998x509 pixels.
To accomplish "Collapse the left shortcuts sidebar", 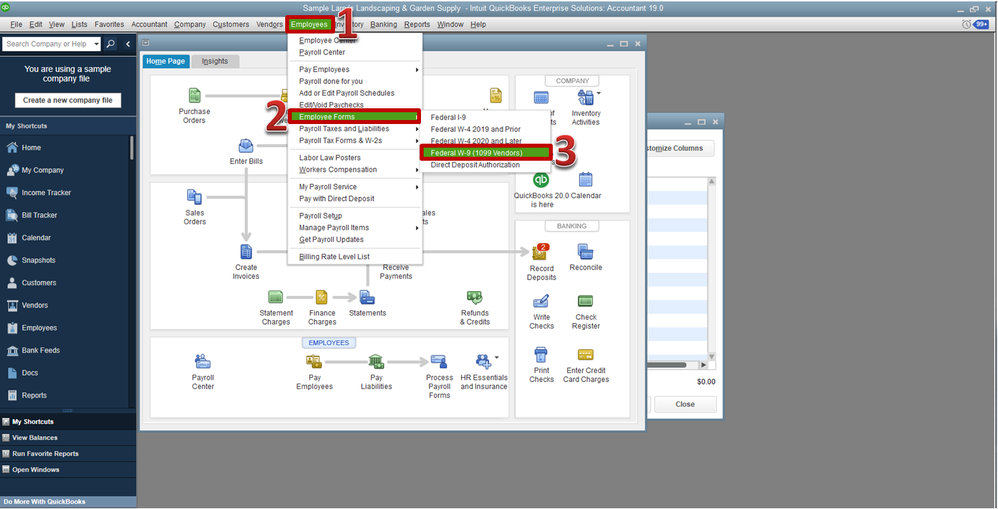I will click(127, 44).
